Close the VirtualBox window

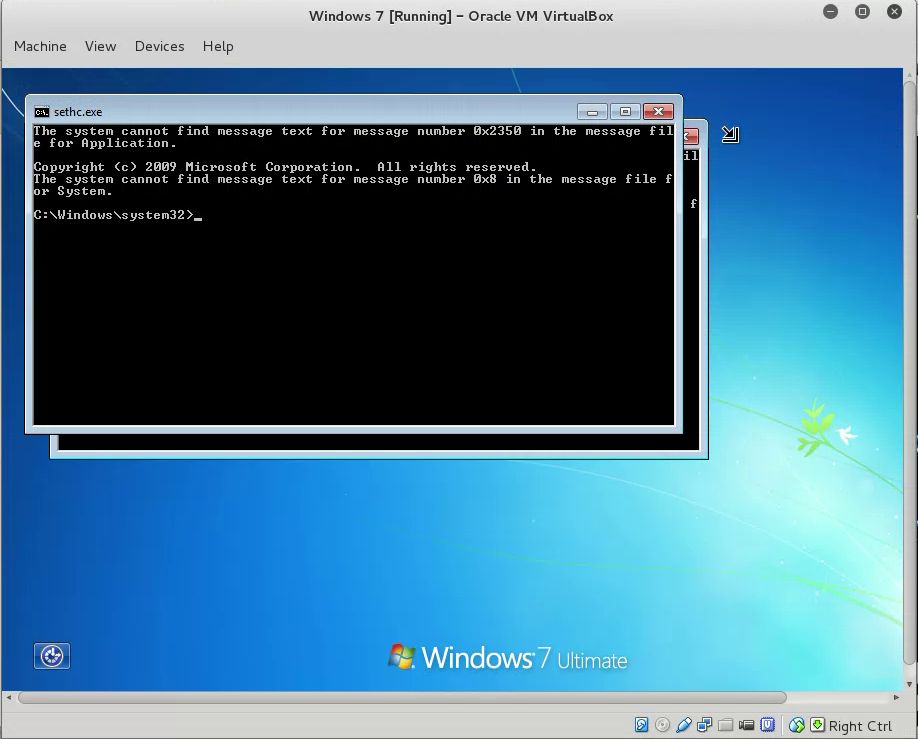click(894, 12)
